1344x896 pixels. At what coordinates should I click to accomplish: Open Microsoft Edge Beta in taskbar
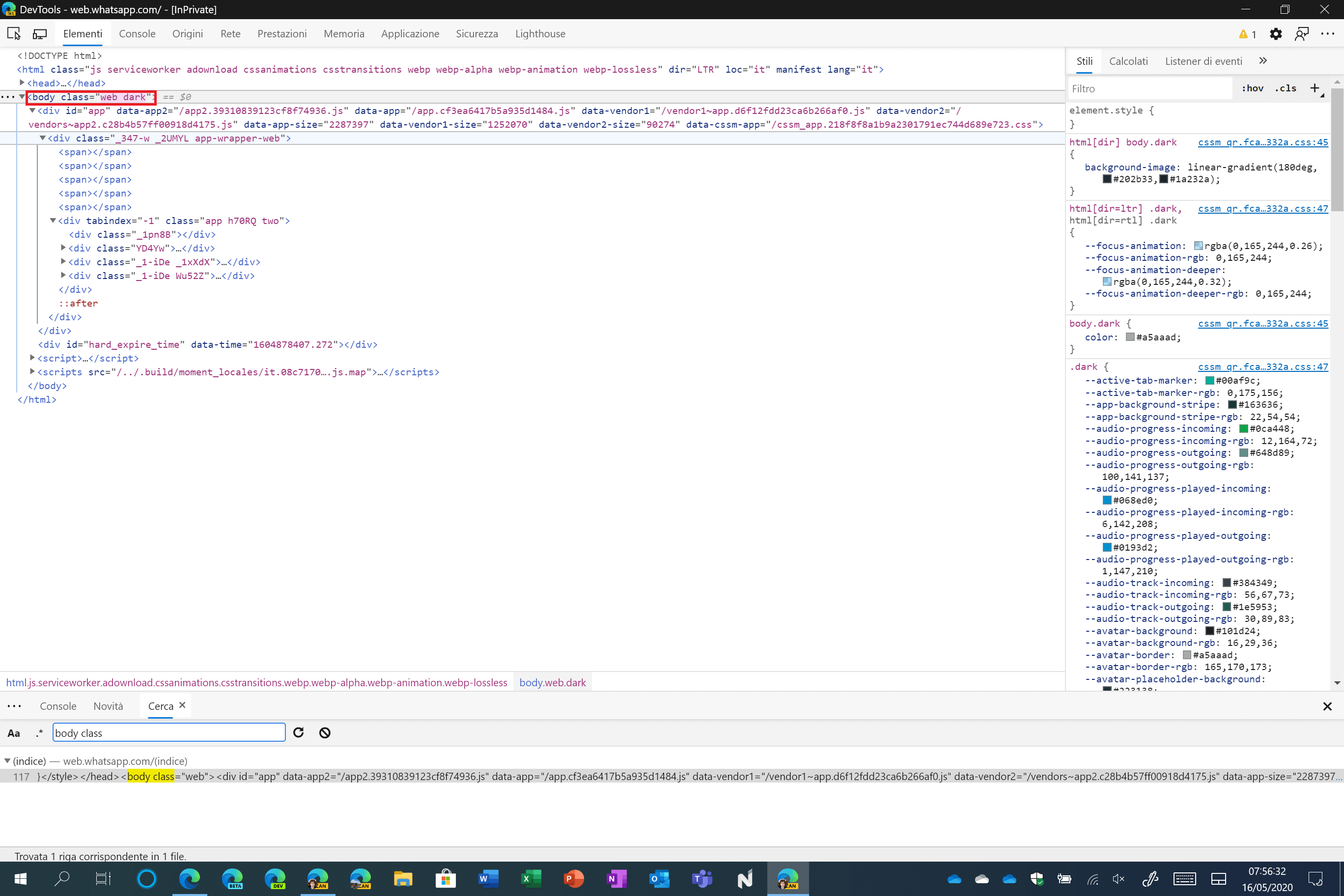click(232, 879)
